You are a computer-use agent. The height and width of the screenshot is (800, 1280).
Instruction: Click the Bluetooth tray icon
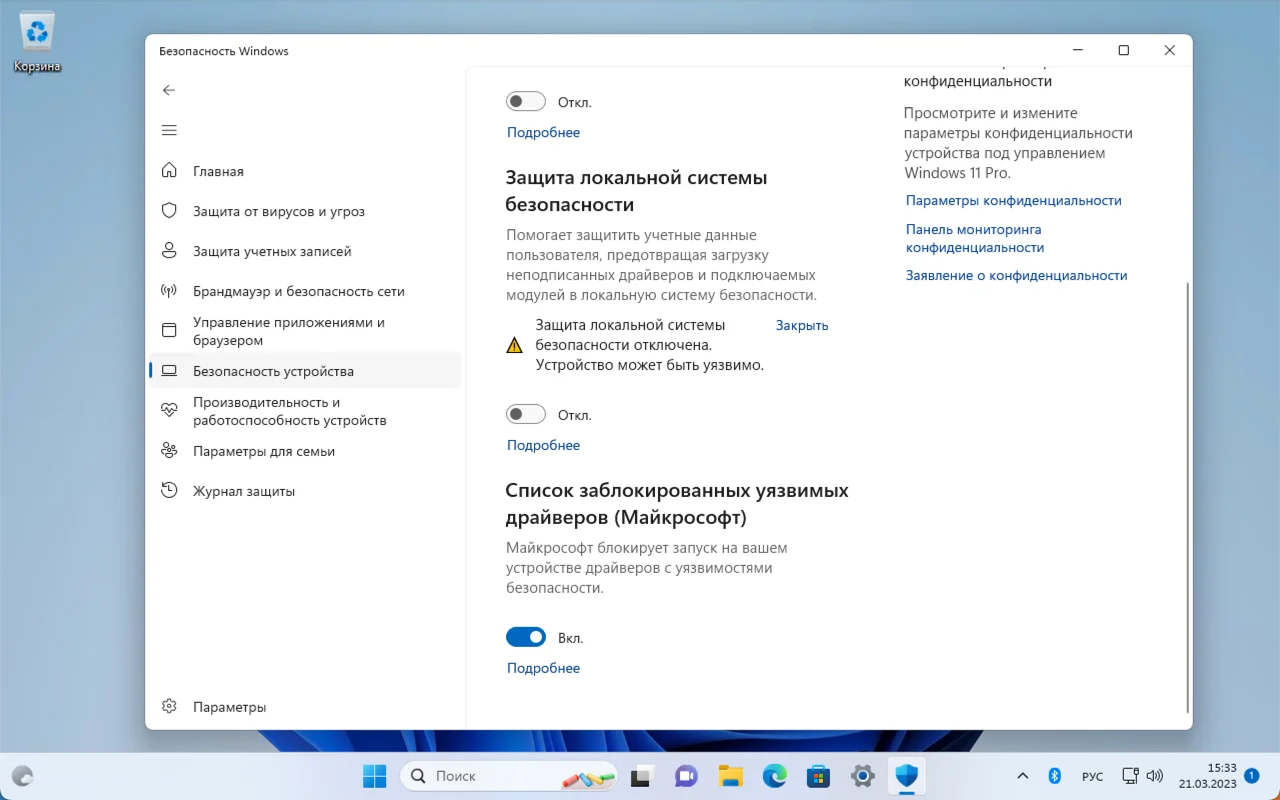(1054, 776)
